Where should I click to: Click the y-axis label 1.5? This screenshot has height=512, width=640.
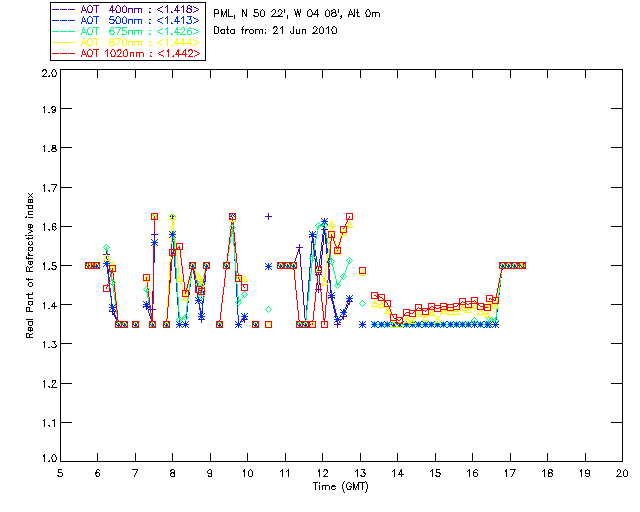pos(49,266)
